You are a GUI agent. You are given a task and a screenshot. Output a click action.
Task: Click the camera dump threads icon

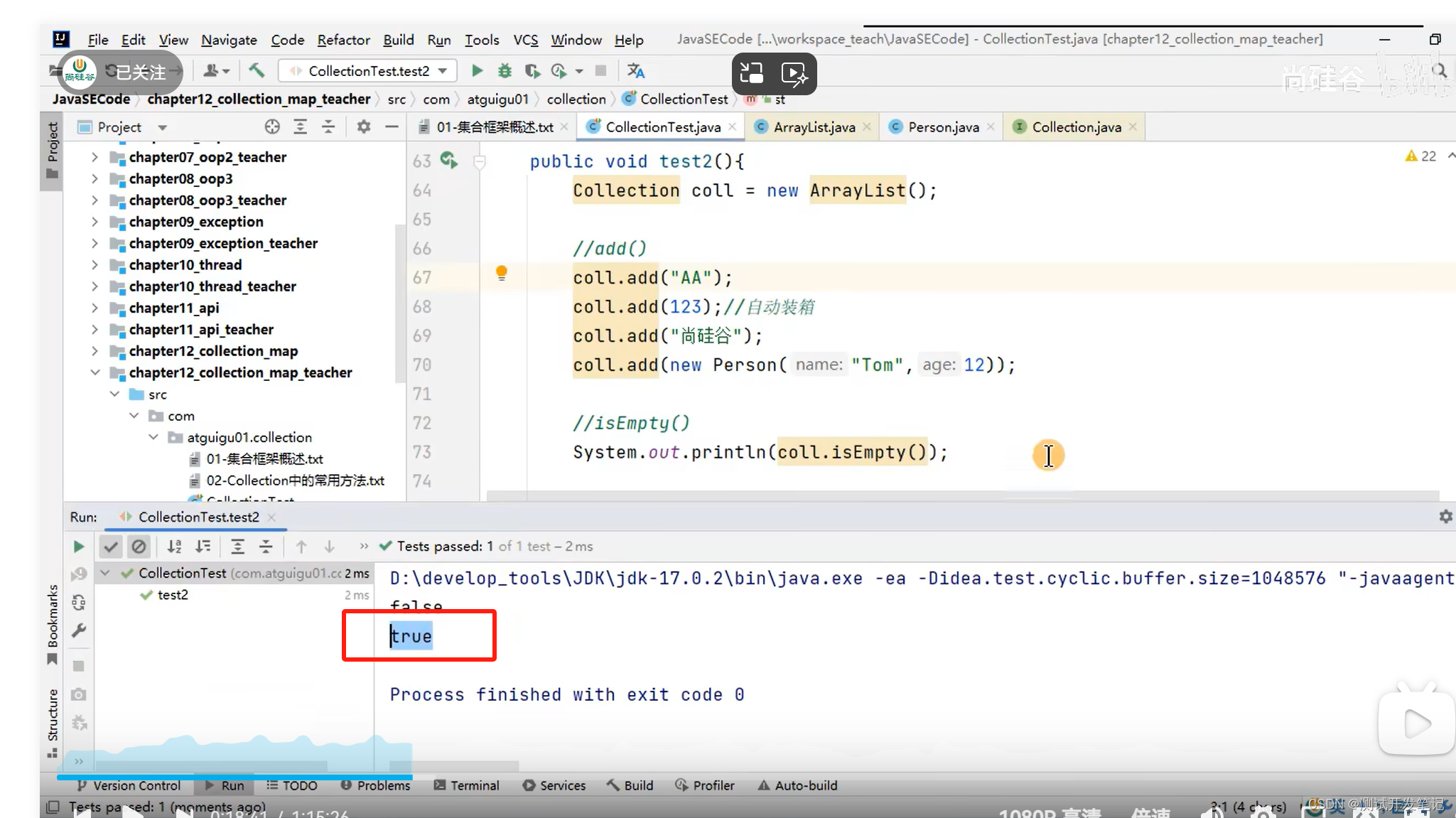[x=79, y=694]
